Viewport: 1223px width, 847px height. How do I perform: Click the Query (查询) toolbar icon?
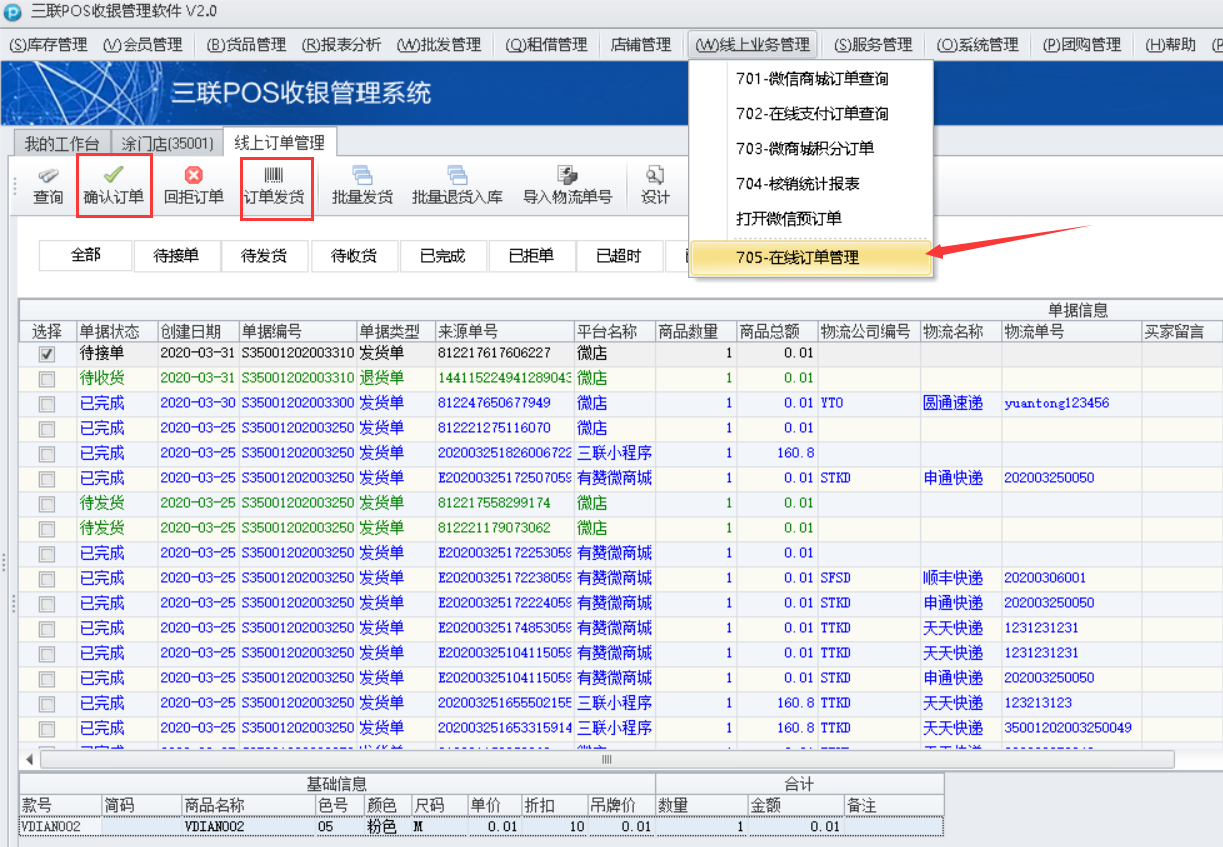(x=48, y=176)
